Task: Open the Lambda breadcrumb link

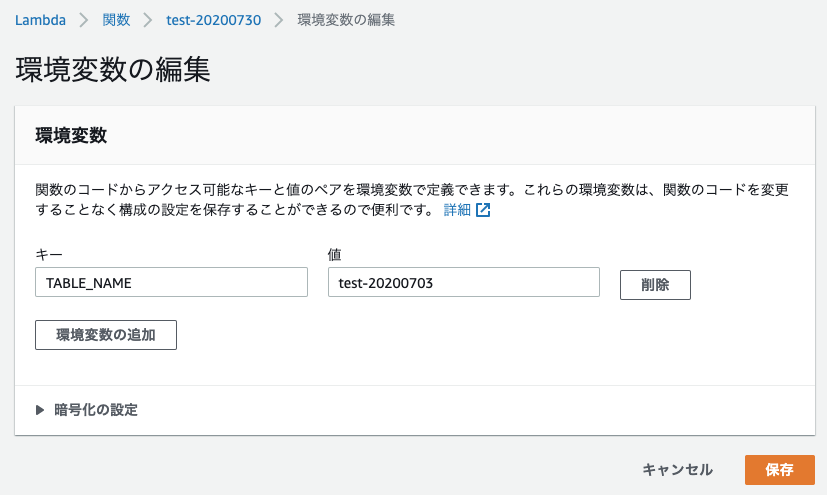Action: pyautogui.click(x=40, y=20)
